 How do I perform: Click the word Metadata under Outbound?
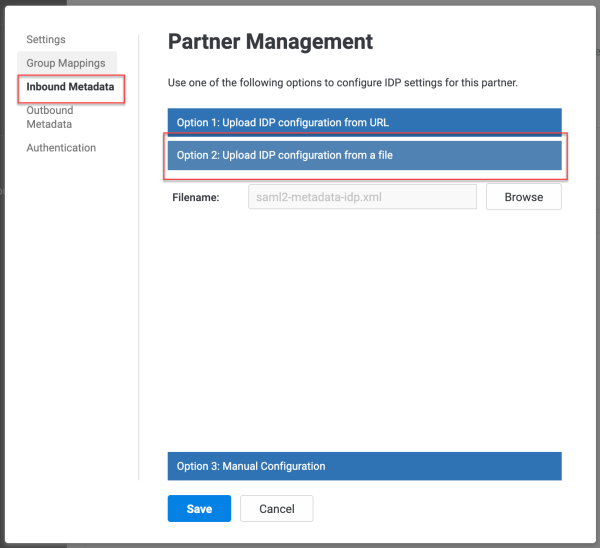49,124
